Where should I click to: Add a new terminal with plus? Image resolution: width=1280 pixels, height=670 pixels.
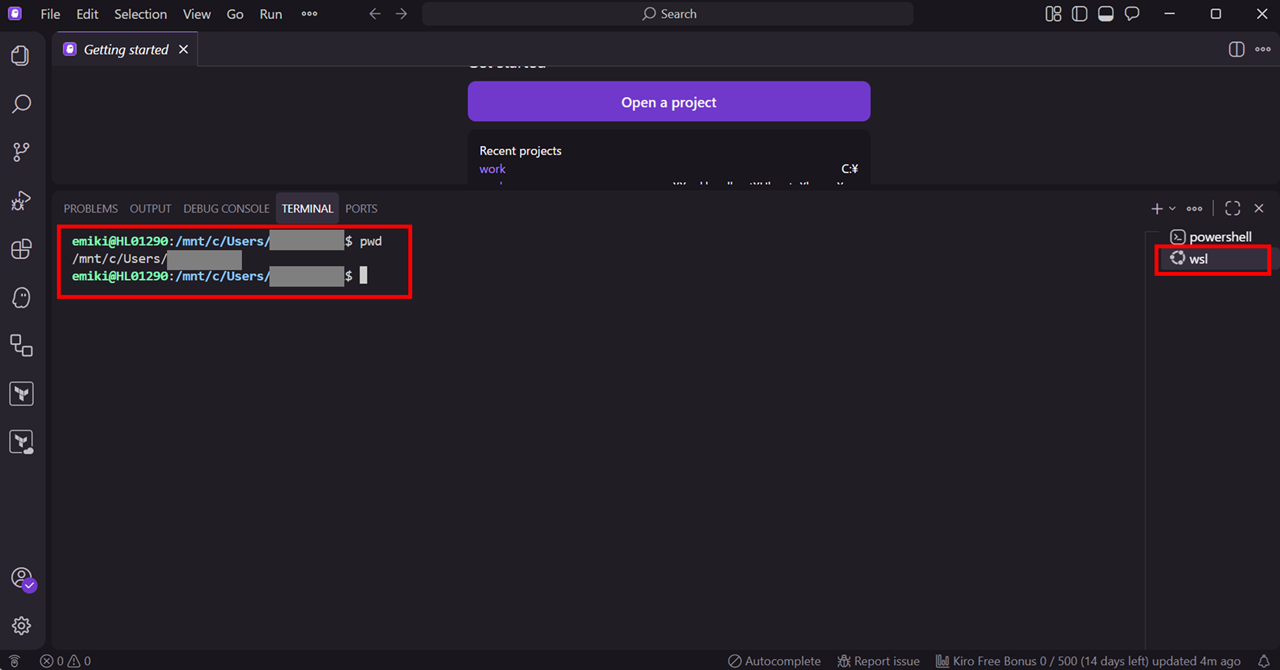pos(1157,209)
